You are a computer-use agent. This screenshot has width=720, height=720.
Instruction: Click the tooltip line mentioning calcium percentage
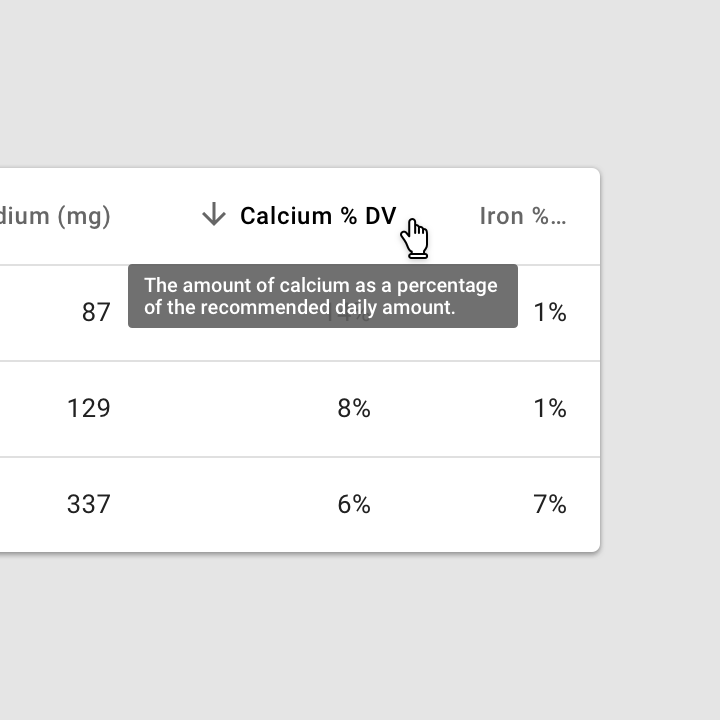[320, 285]
